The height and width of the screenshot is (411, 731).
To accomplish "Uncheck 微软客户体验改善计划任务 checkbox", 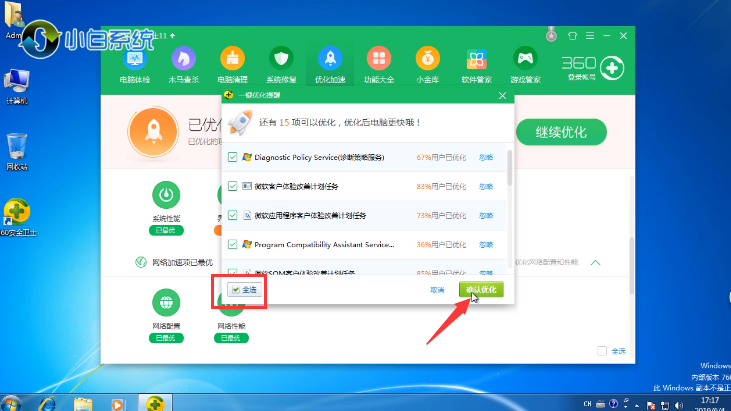I will click(233, 186).
